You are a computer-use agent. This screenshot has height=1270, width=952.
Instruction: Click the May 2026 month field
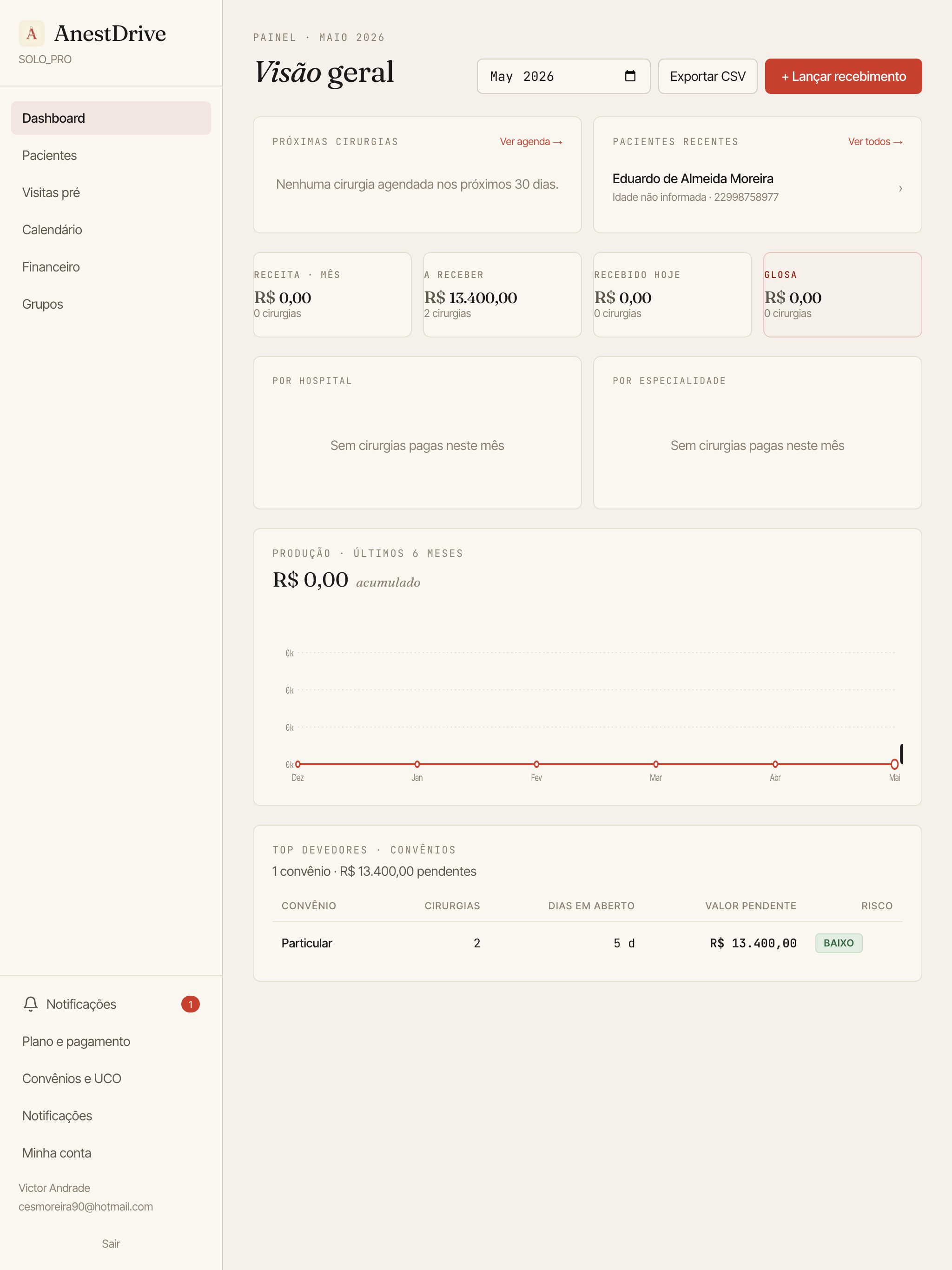563,76
